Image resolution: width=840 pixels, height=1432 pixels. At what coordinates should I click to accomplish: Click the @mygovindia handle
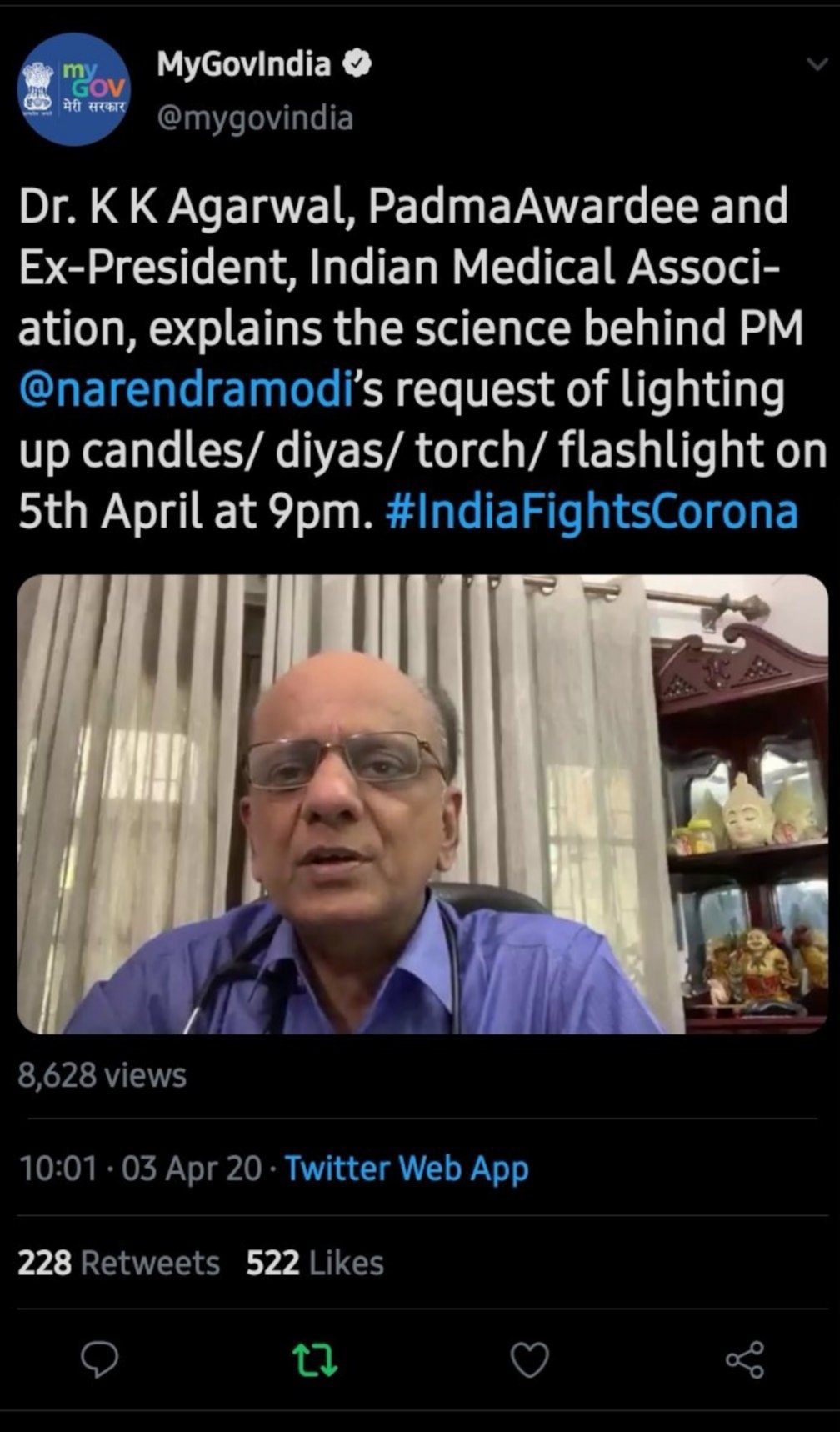pos(255,118)
